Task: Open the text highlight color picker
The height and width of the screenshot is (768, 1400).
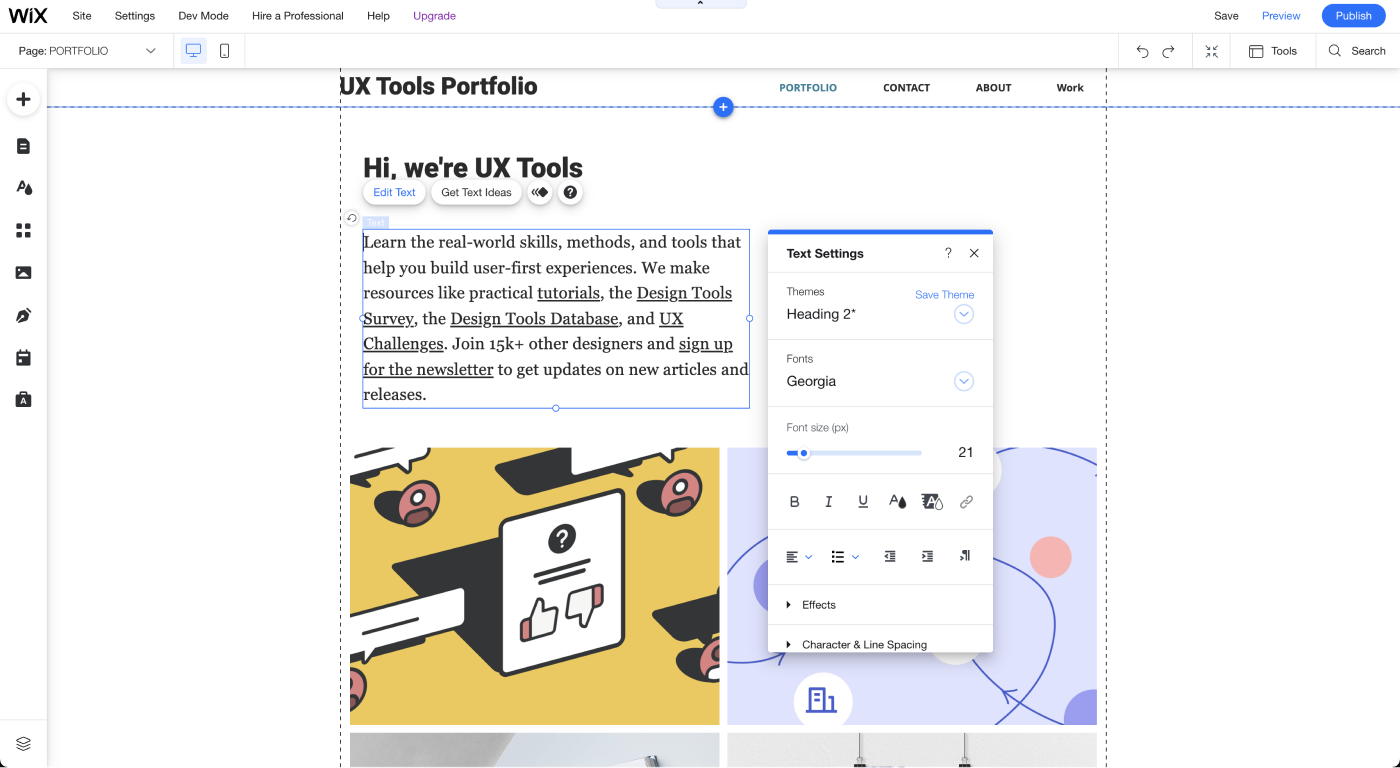Action: coord(932,502)
